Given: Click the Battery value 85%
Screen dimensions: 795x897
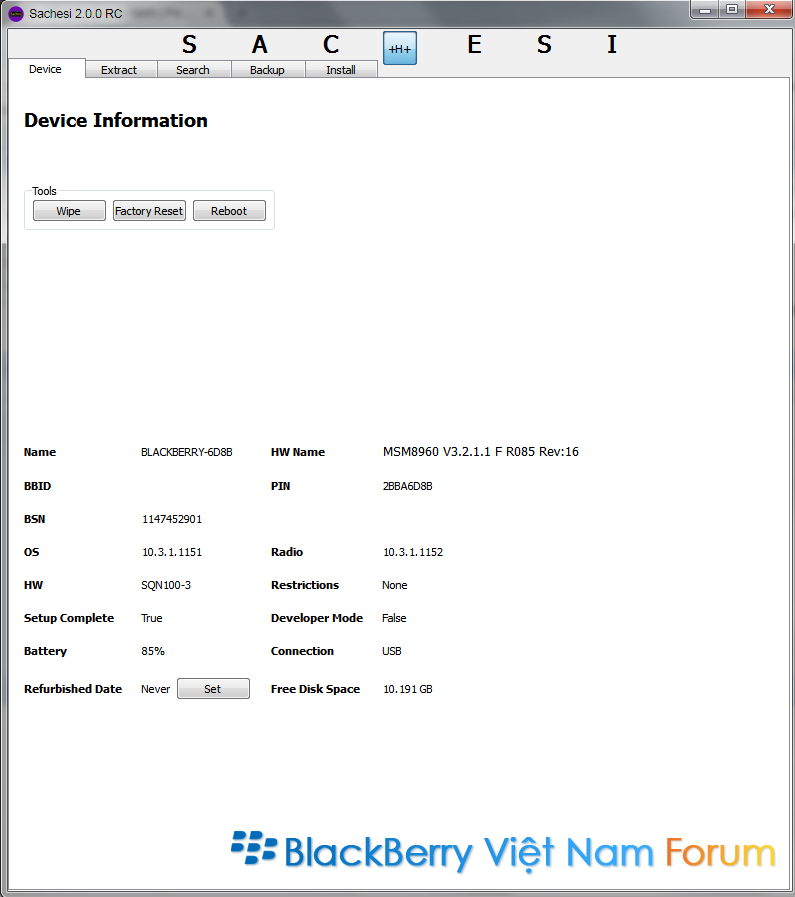Looking at the screenshot, I should click(x=153, y=651).
